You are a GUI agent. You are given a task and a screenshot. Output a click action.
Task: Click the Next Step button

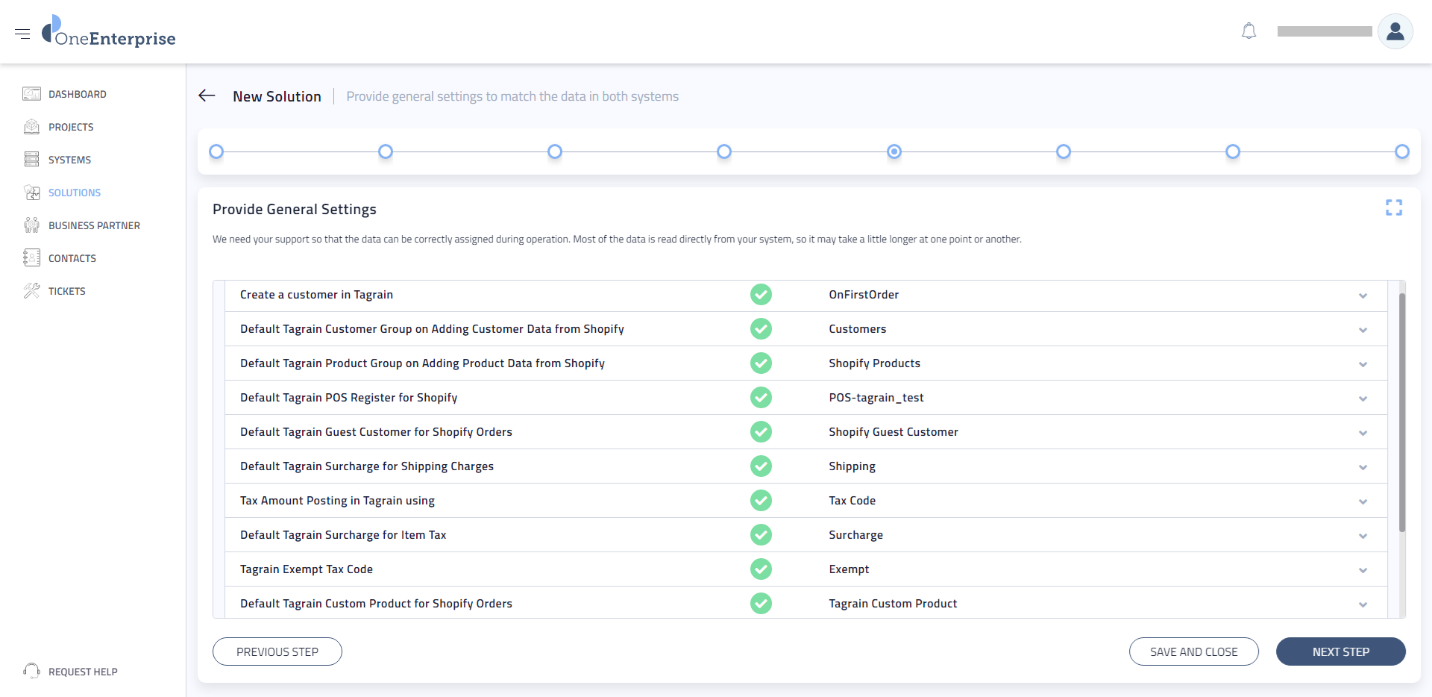pos(1340,651)
